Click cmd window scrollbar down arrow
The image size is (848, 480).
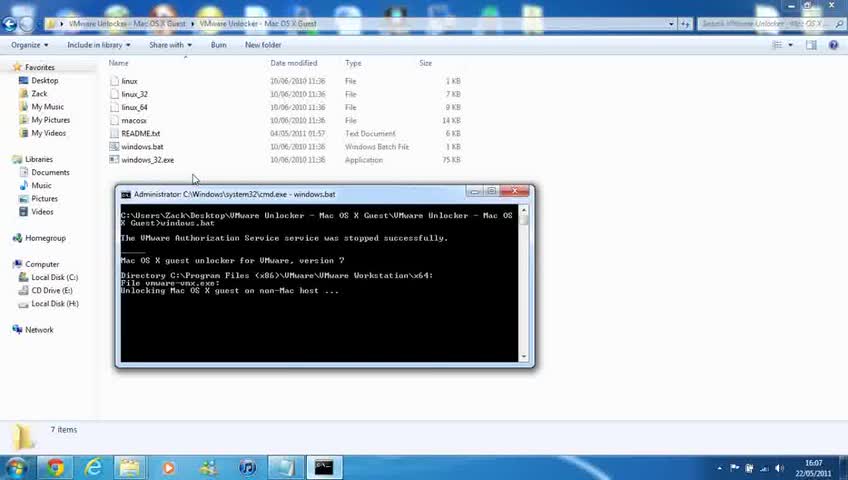pos(524,357)
